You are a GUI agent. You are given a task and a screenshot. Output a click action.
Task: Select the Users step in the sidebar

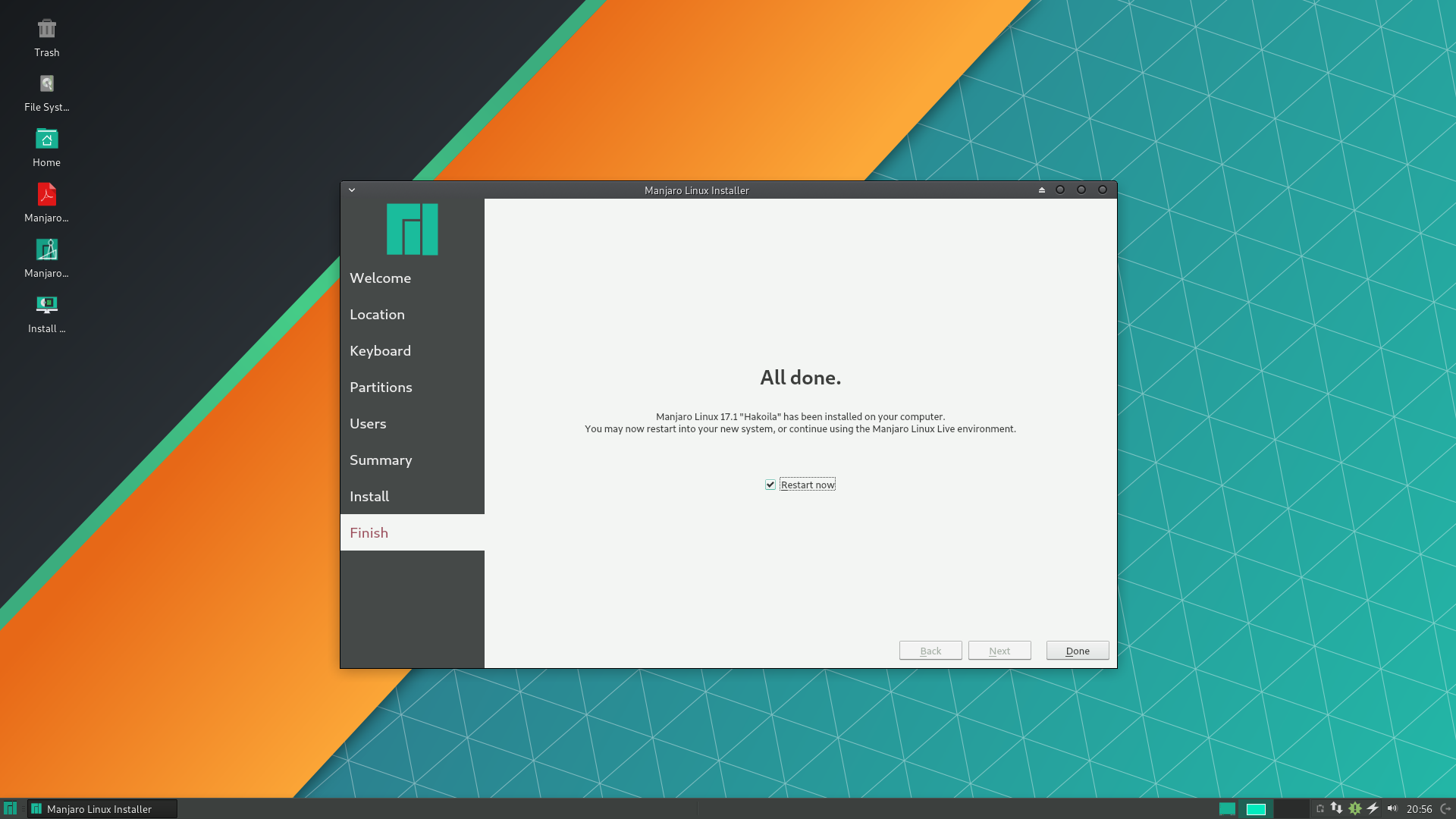413,424
